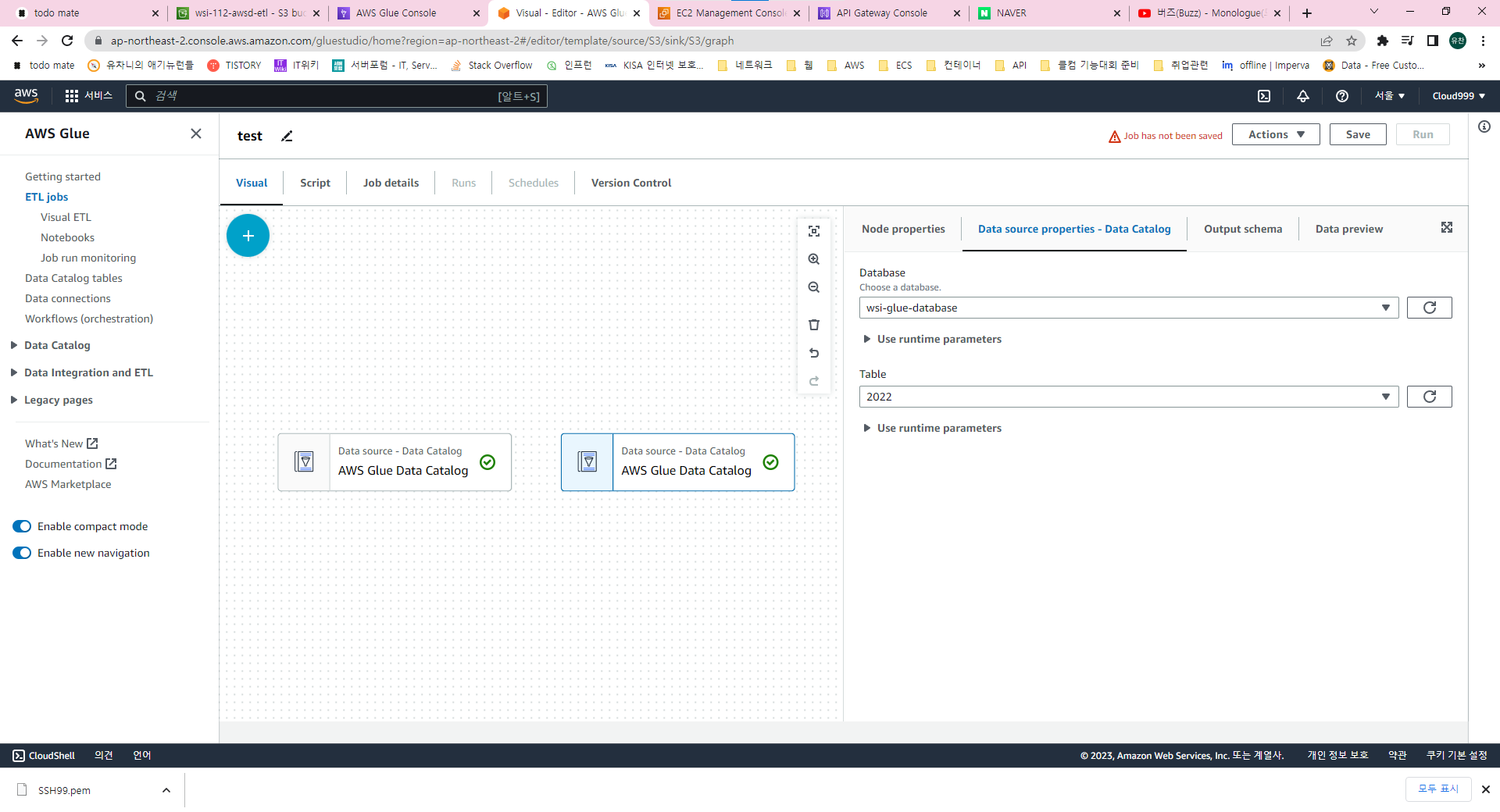Focus the AWS console search field
Screen dimensions: 1500x812
coord(336,96)
